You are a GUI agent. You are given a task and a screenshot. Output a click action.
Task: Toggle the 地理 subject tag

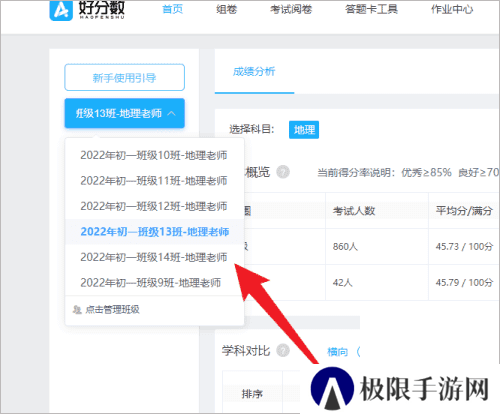(x=304, y=130)
